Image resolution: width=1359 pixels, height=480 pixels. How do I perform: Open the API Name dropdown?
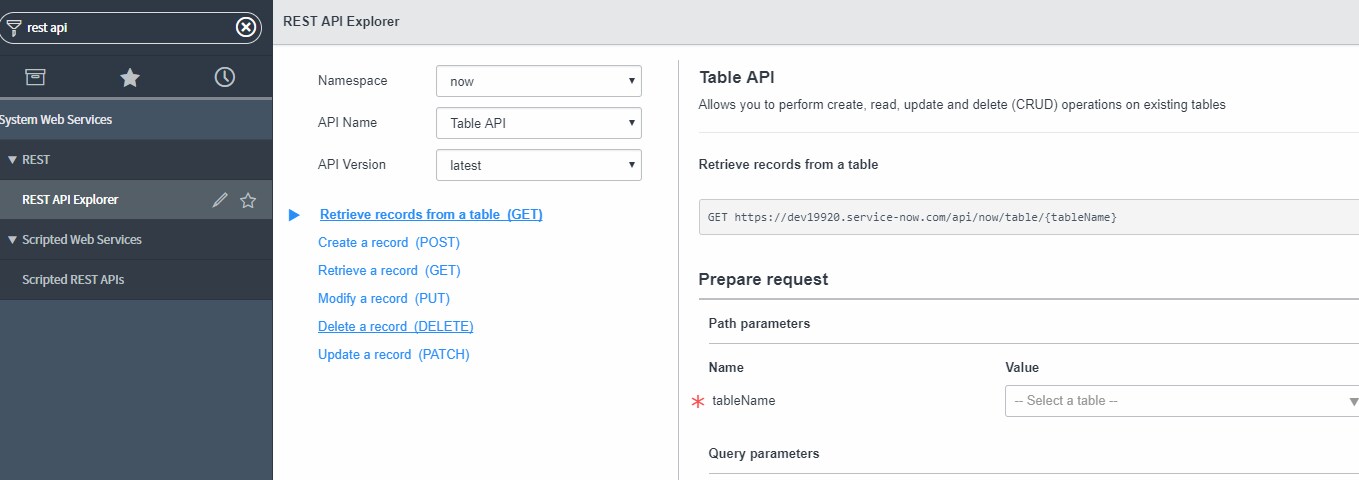pyautogui.click(x=539, y=123)
